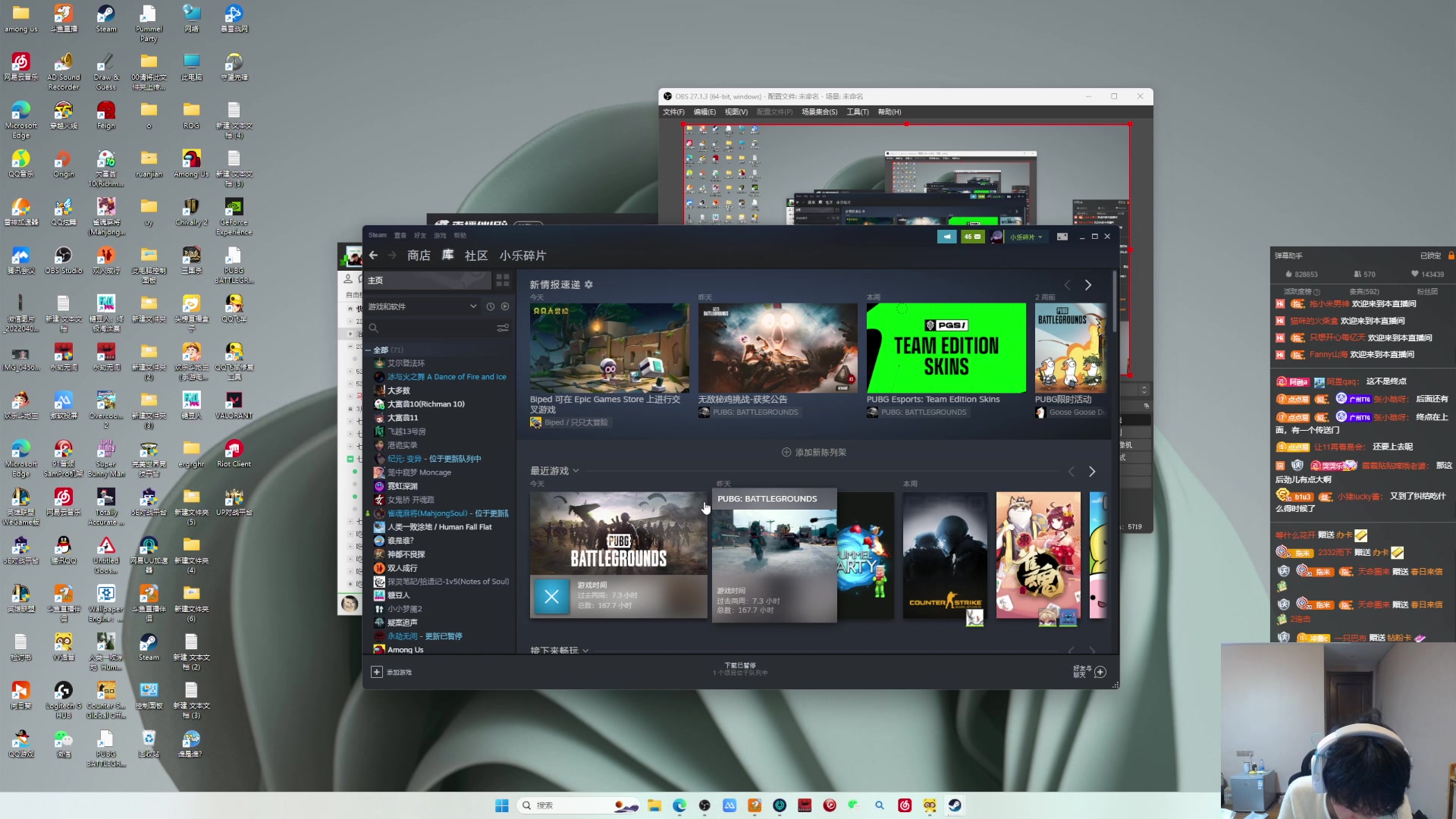Open the 帮助 menu in Steam

pyautogui.click(x=460, y=235)
